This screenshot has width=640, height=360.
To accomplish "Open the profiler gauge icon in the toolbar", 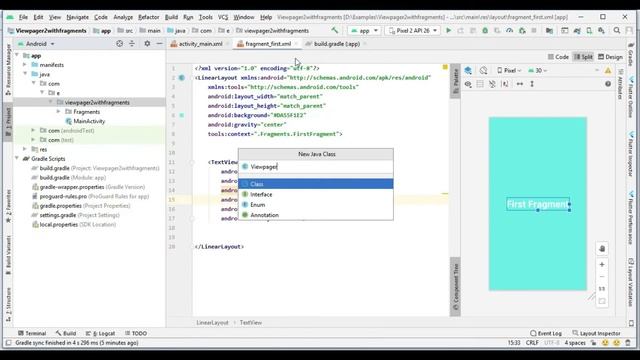I will [509, 31].
